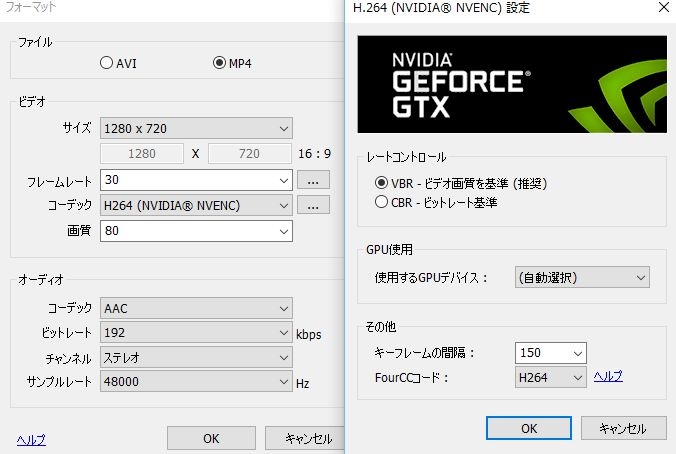The image size is (676, 454).
Task: Open the ヘルプ link beside FourCC code
Action: pos(608,376)
